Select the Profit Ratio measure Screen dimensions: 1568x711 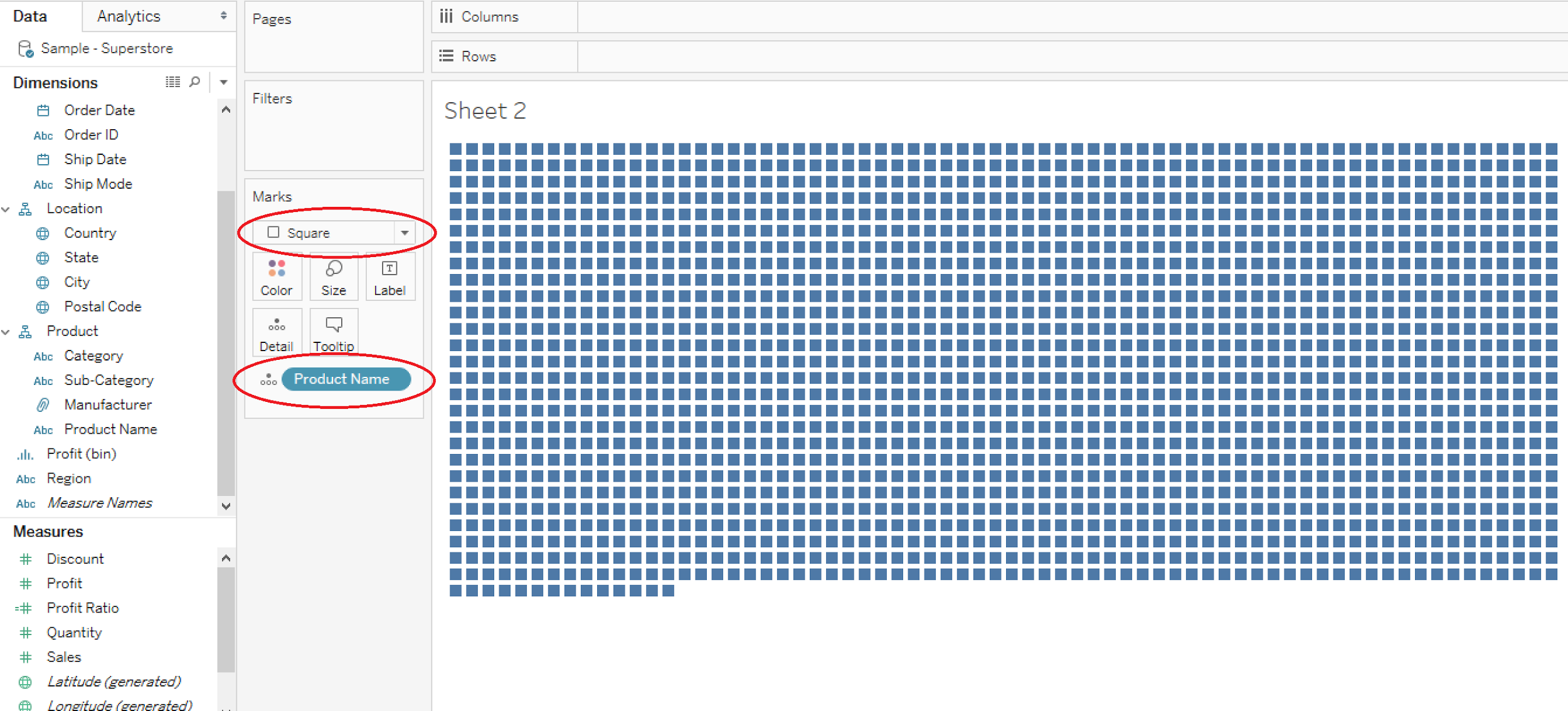pos(82,607)
